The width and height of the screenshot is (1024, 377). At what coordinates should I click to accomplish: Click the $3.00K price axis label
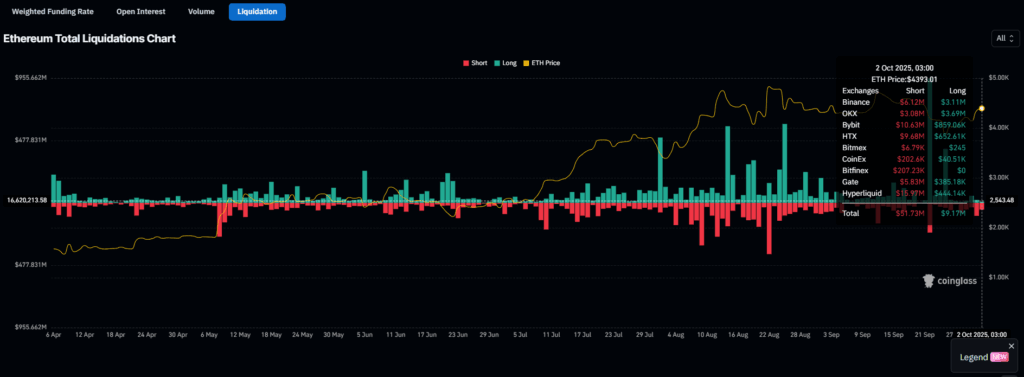(x=999, y=177)
